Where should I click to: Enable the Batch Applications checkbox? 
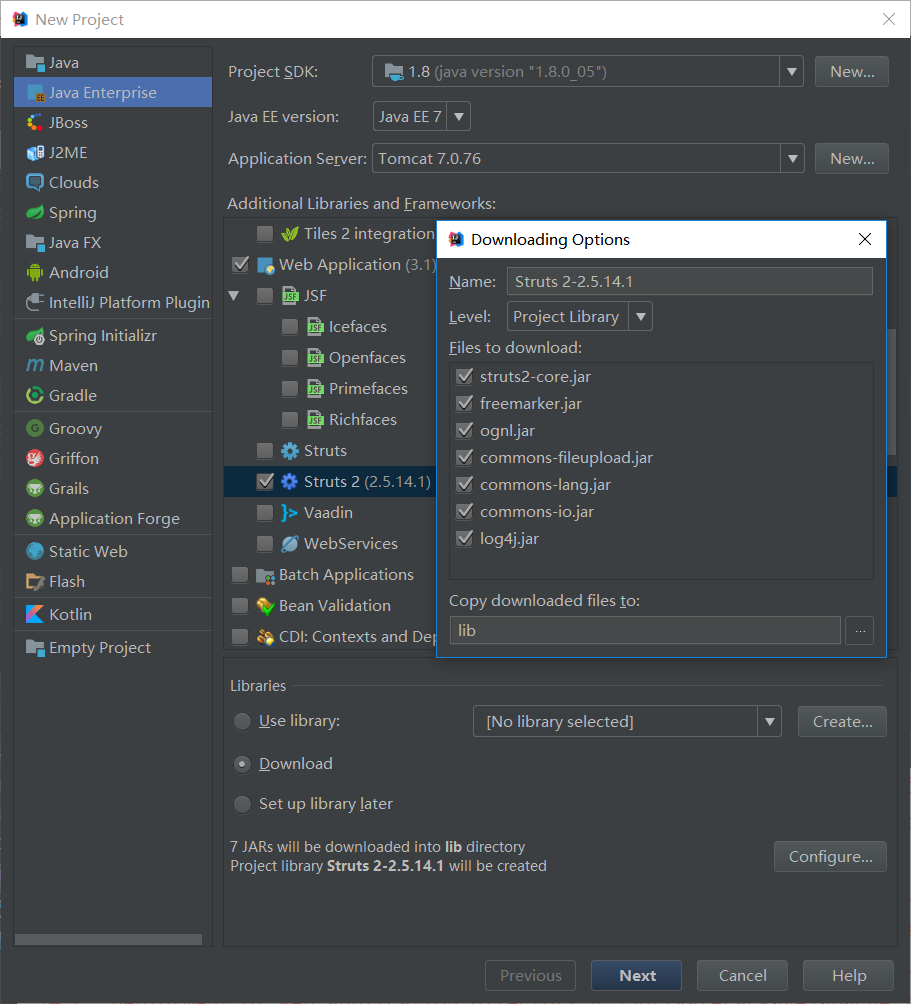click(x=240, y=575)
